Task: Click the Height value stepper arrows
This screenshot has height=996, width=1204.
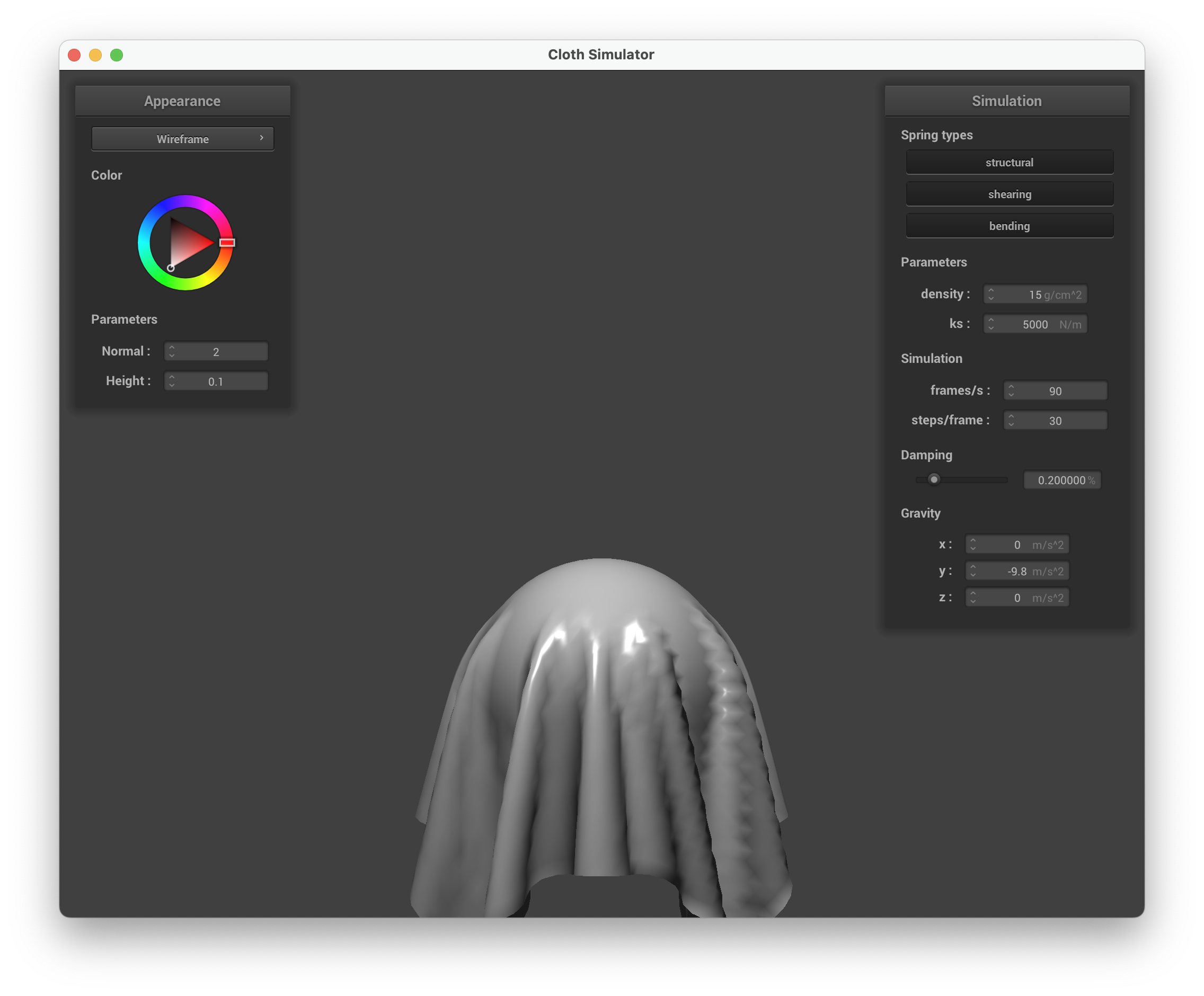Action: point(171,381)
